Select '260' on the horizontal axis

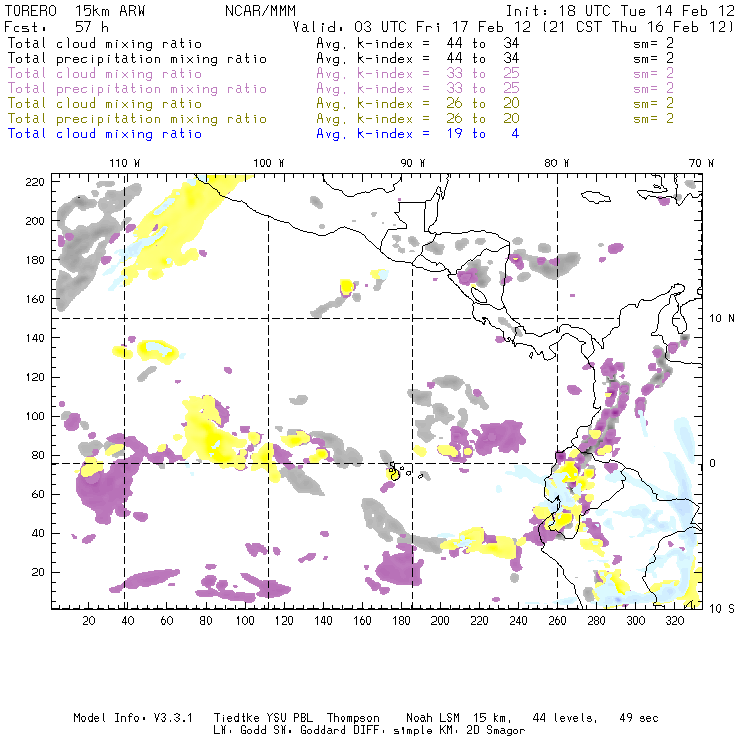(x=557, y=621)
